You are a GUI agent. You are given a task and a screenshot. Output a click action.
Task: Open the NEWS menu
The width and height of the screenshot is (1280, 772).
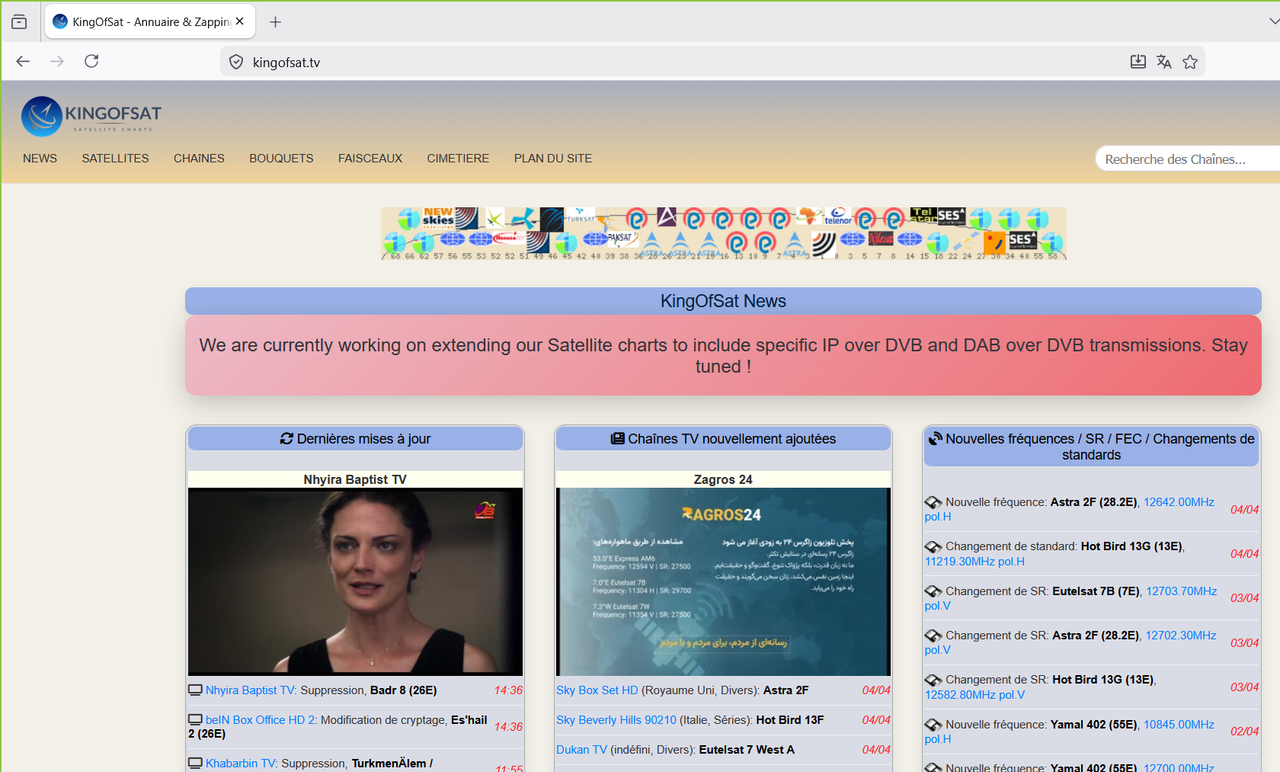pos(40,158)
